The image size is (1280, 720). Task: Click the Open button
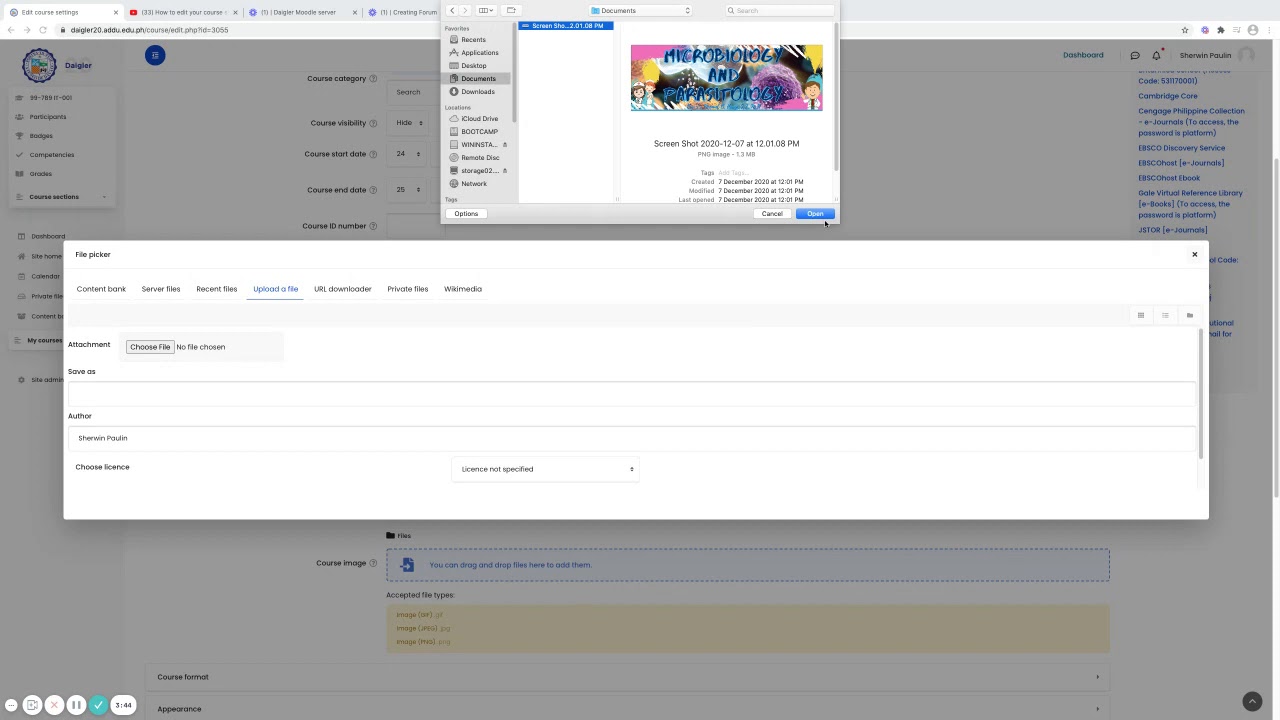pos(815,213)
